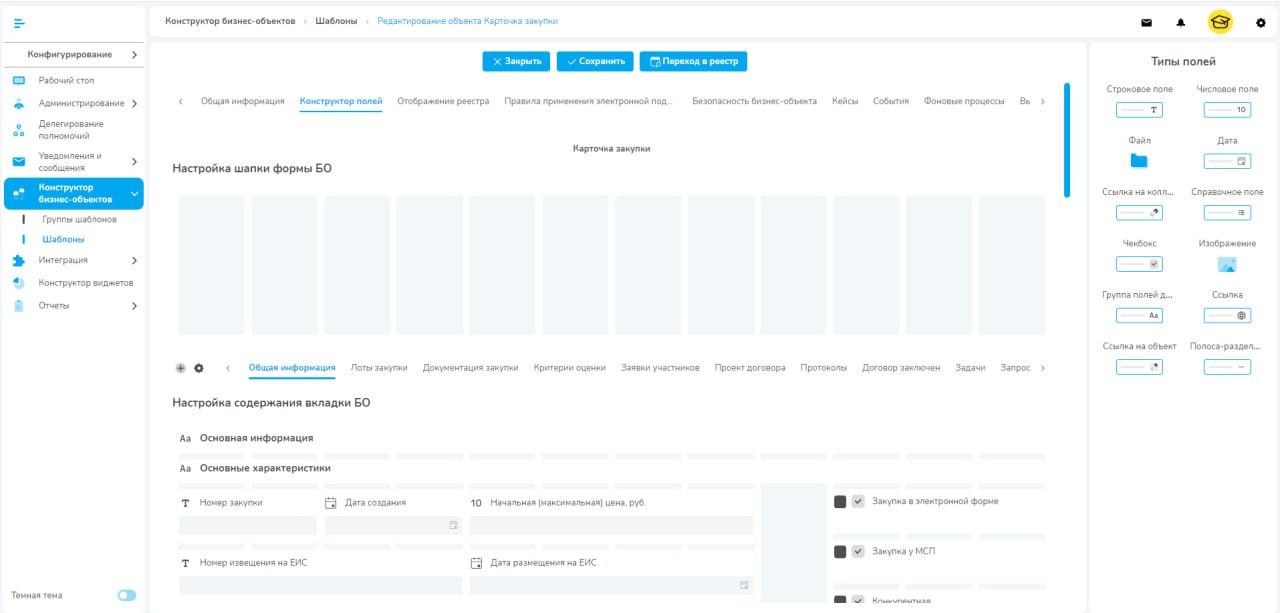The height and width of the screenshot is (613, 1280).
Task: Click the Номер извещения на ЕИС input
Action: (x=321, y=585)
